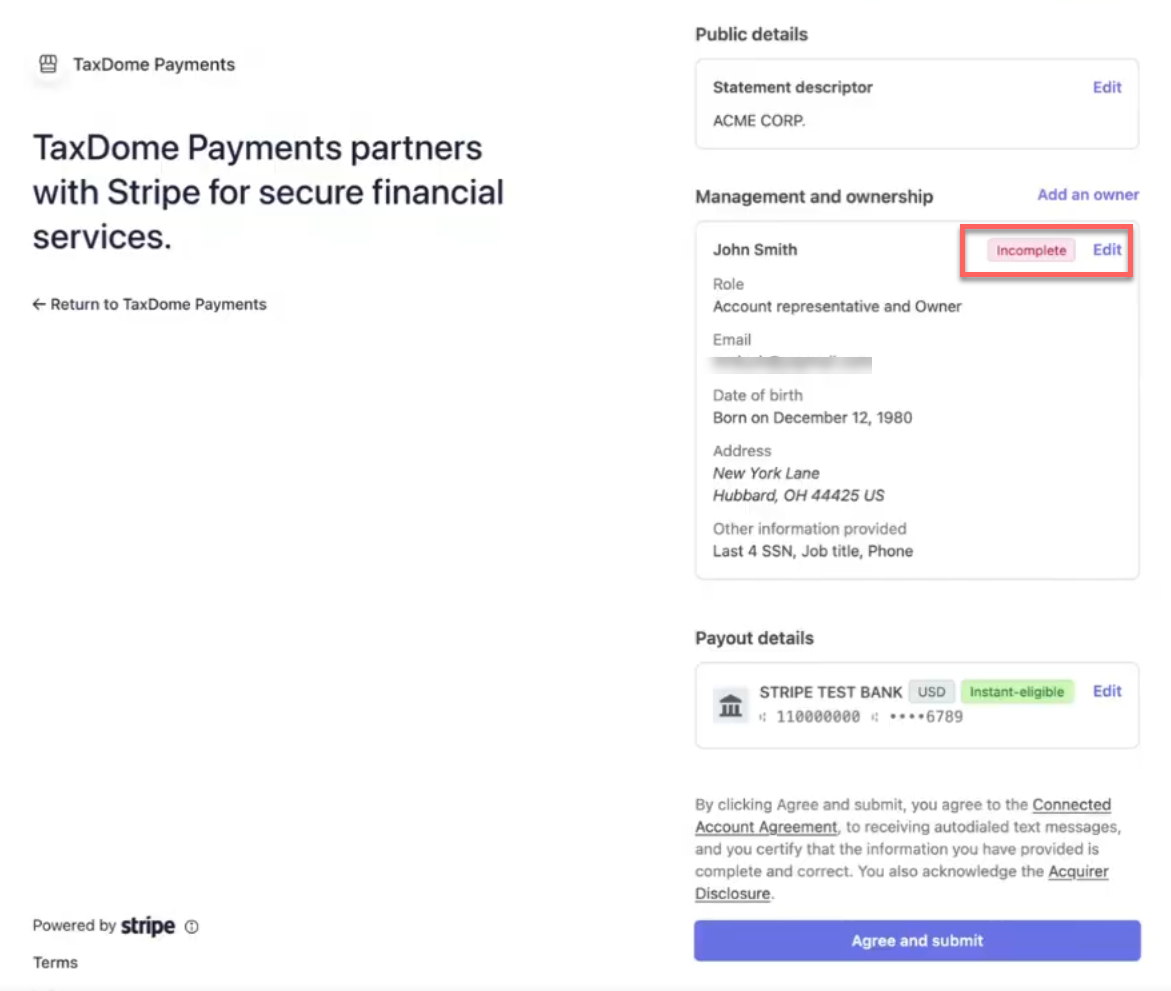Open the Terms link in footer
1171x991 pixels.
point(55,963)
